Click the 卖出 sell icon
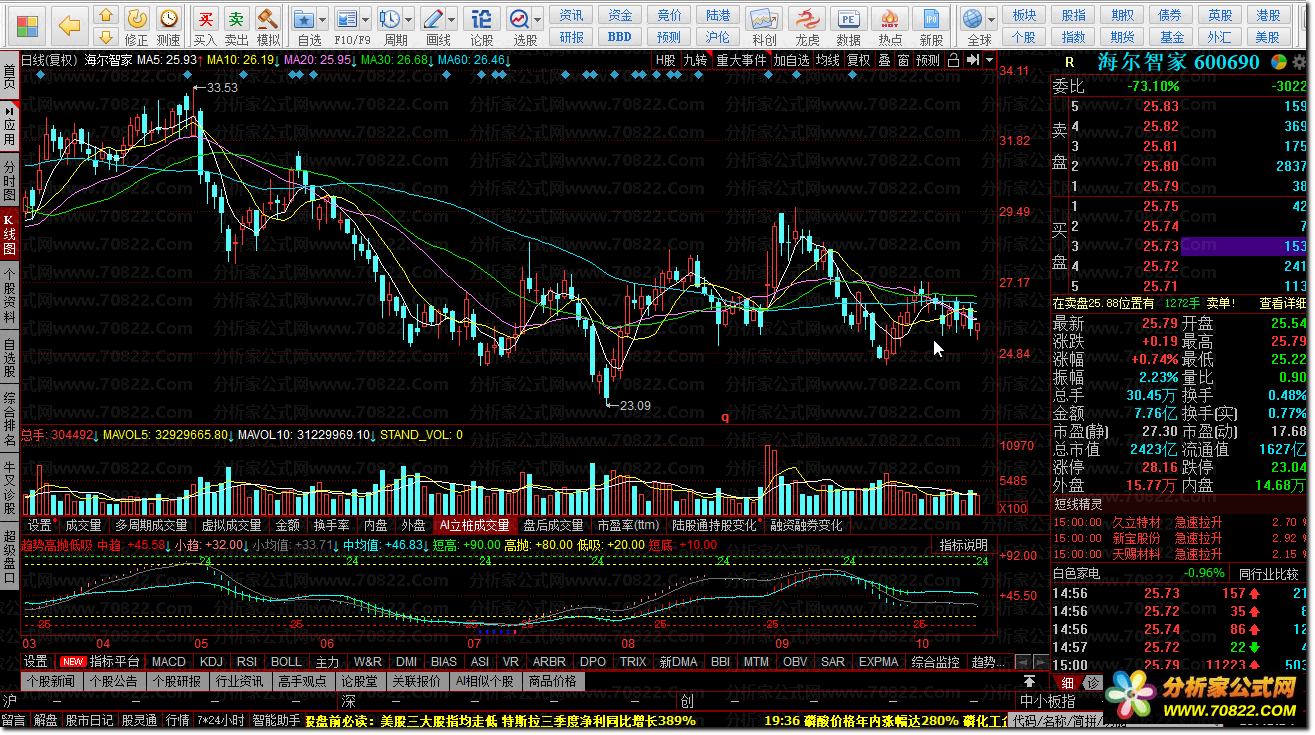 (236, 26)
